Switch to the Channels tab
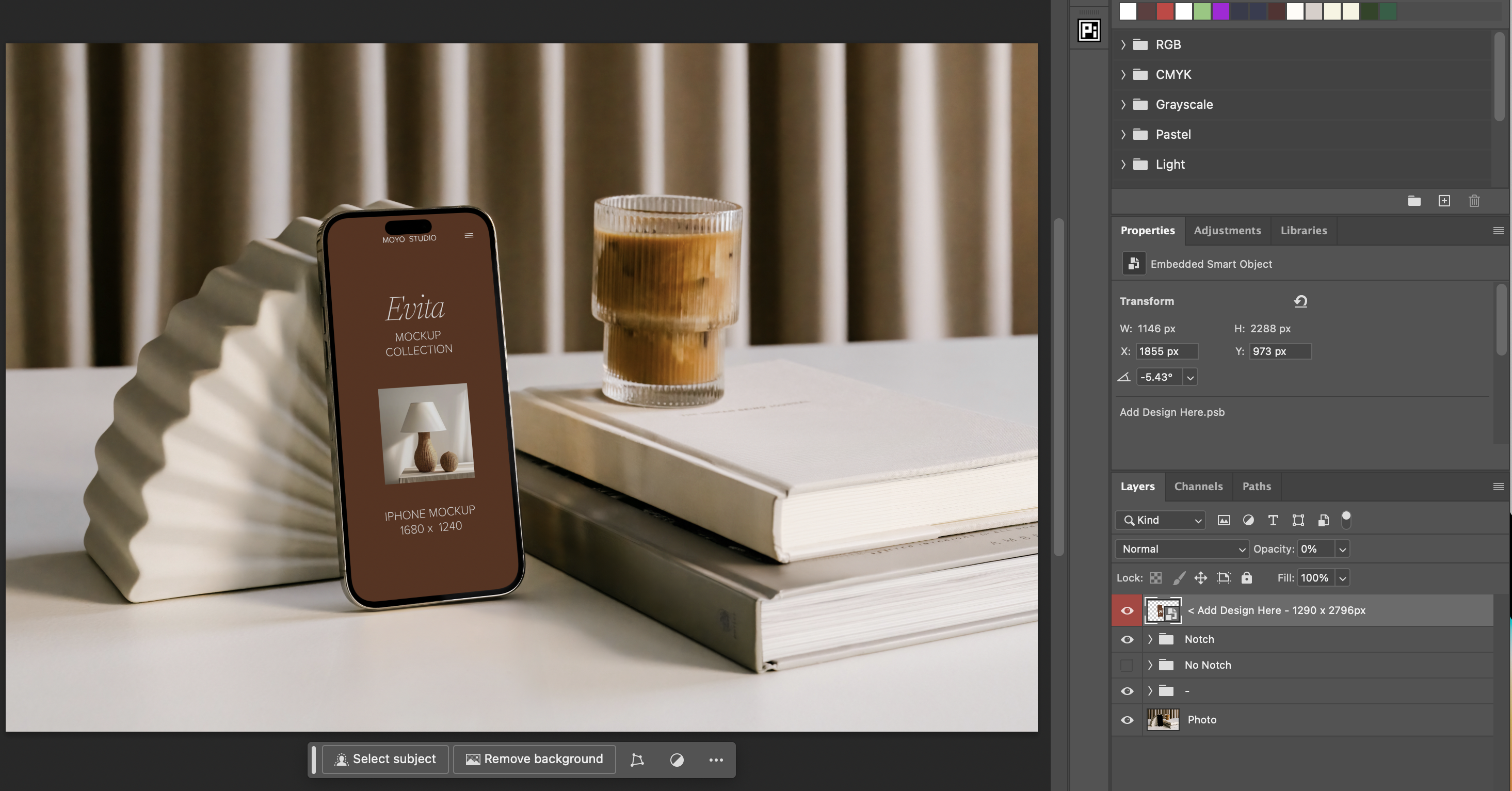Viewport: 1512px width, 791px height. (x=1198, y=487)
